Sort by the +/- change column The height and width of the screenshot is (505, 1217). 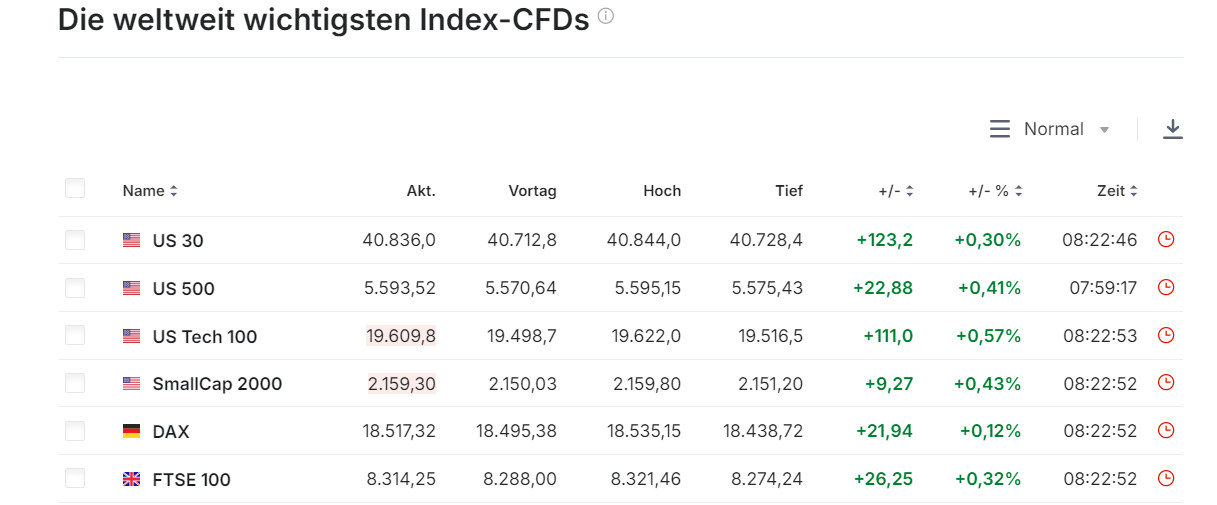pos(896,191)
